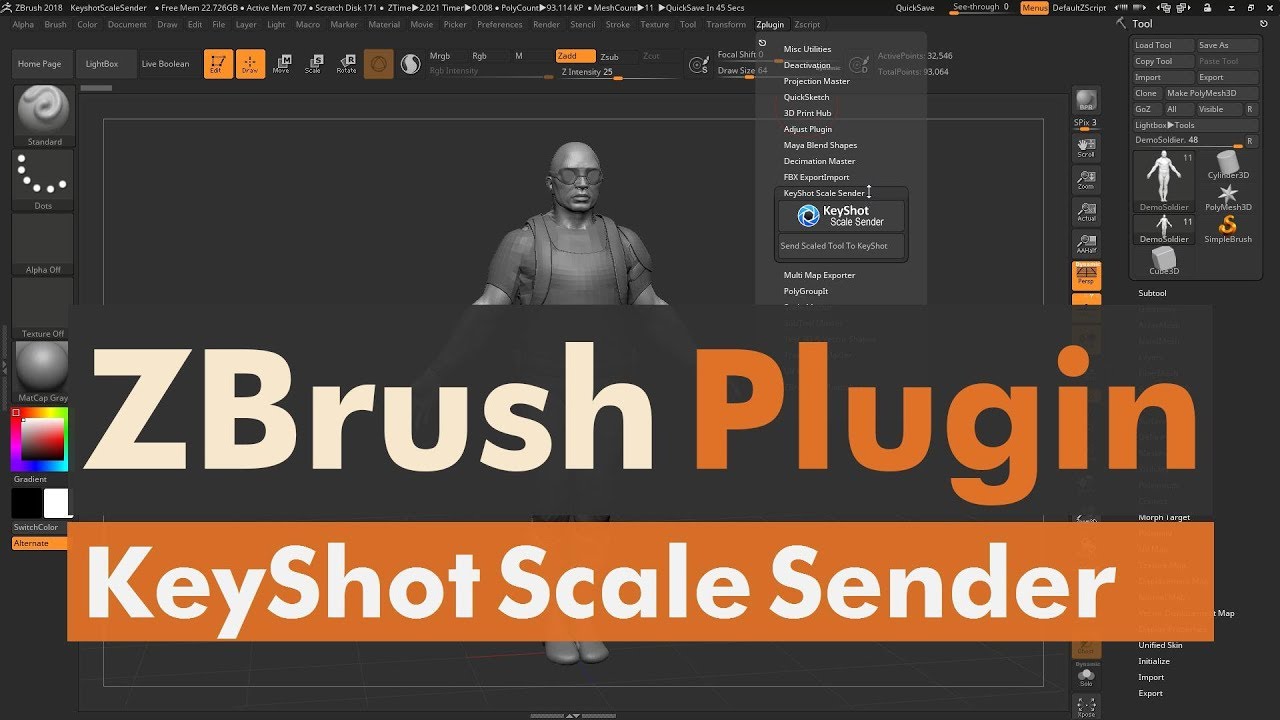This screenshot has height=720, width=1280.
Task: Open the Render menu
Action: [546, 24]
